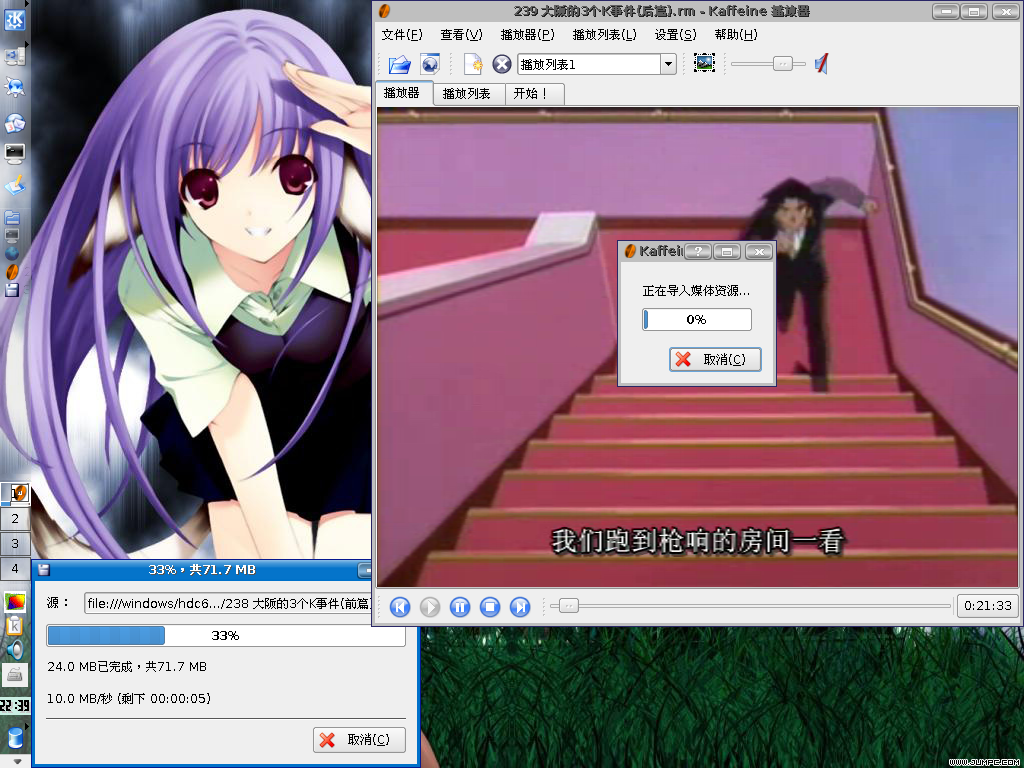Screen dimensions: 1024x768
Task: Skip to the next track
Action: [520, 607]
